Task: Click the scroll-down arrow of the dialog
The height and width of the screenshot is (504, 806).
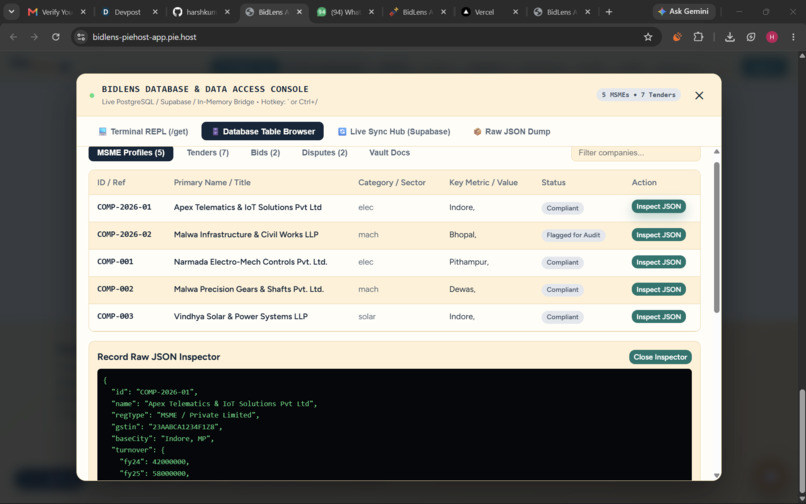Action: 717,476
